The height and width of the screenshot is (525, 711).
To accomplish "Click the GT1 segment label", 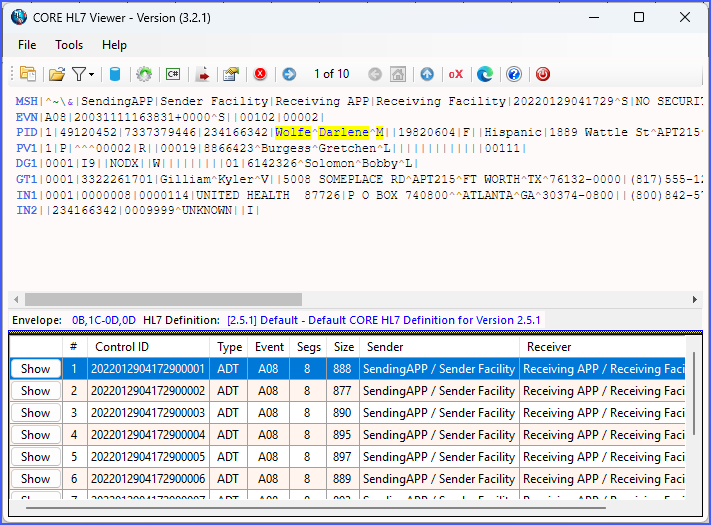I will pyautogui.click(x=26, y=179).
